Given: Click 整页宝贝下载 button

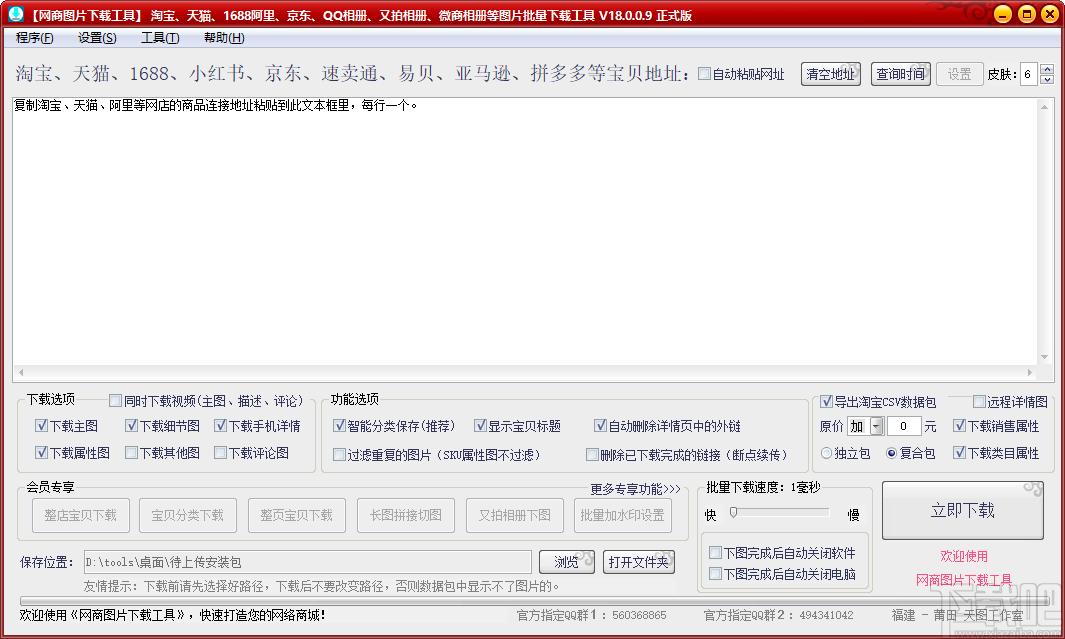Looking at the screenshot, I should (297, 515).
